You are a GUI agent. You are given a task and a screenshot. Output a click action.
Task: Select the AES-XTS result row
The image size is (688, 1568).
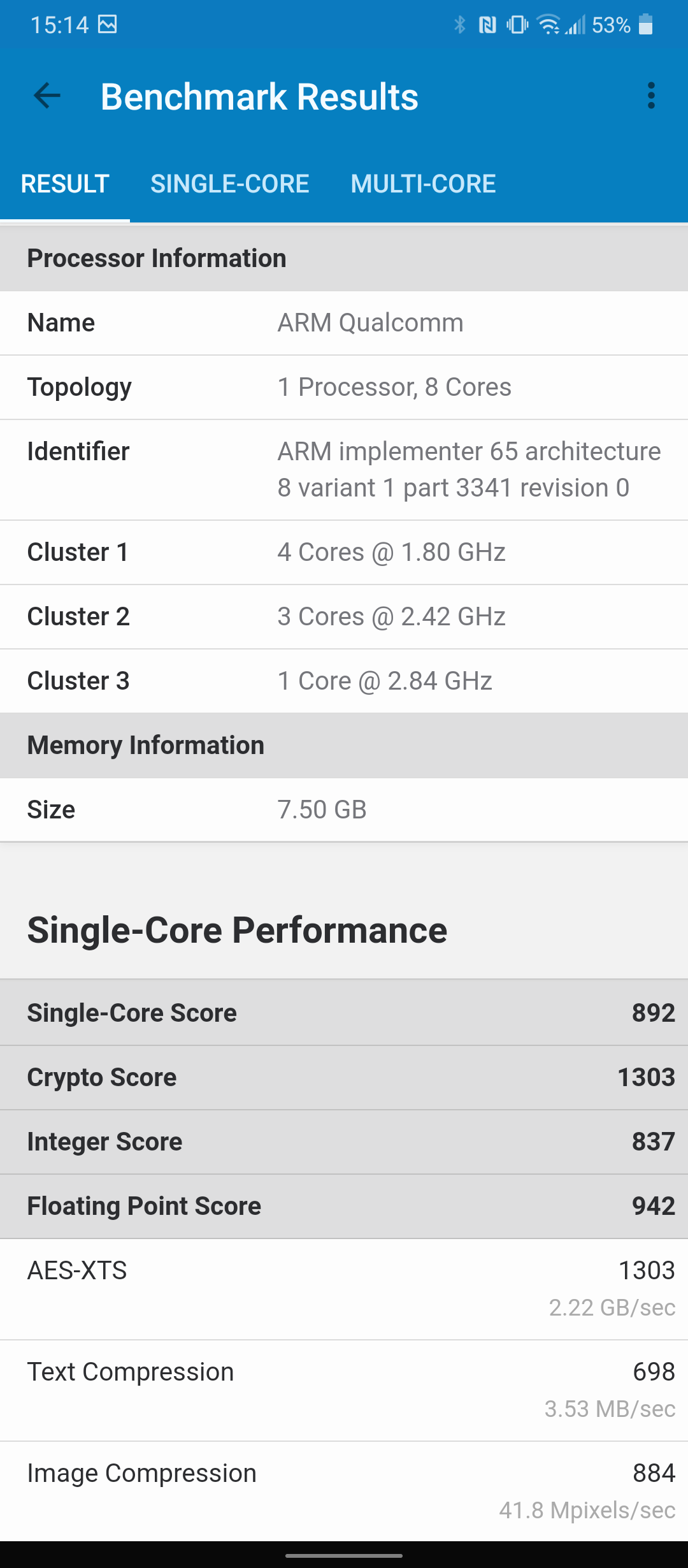click(x=344, y=1289)
